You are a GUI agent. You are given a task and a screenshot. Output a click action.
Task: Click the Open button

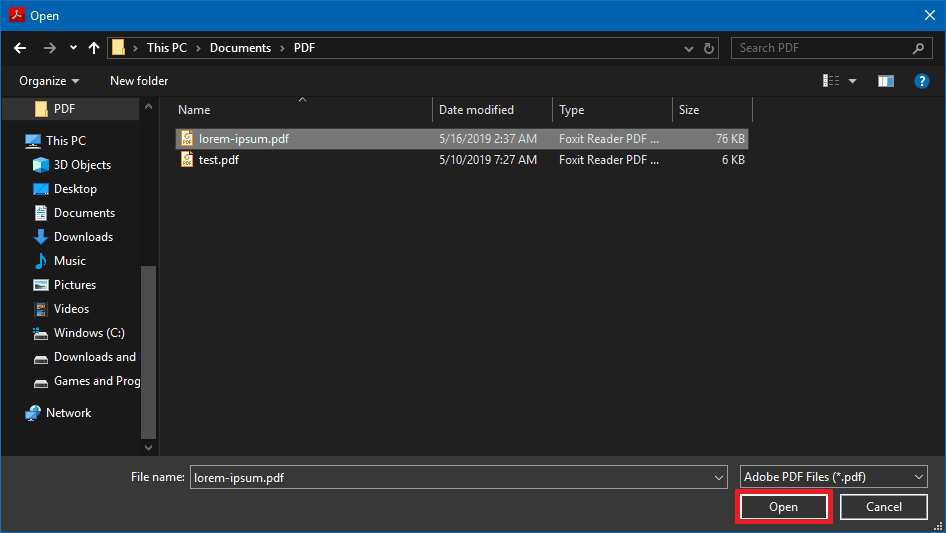[x=784, y=507]
